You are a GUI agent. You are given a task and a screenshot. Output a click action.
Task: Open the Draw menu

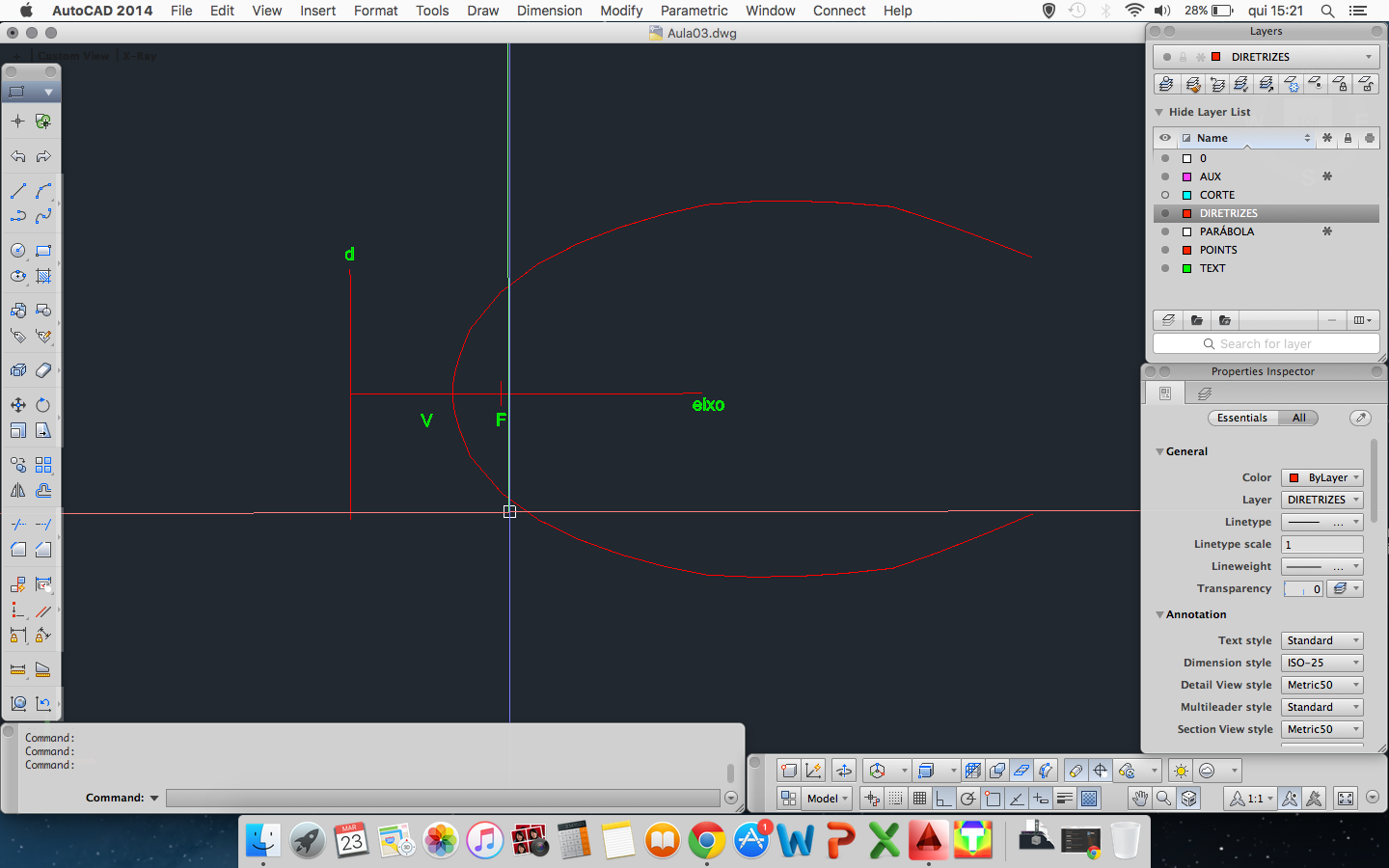pyautogui.click(x=482, y=11)
